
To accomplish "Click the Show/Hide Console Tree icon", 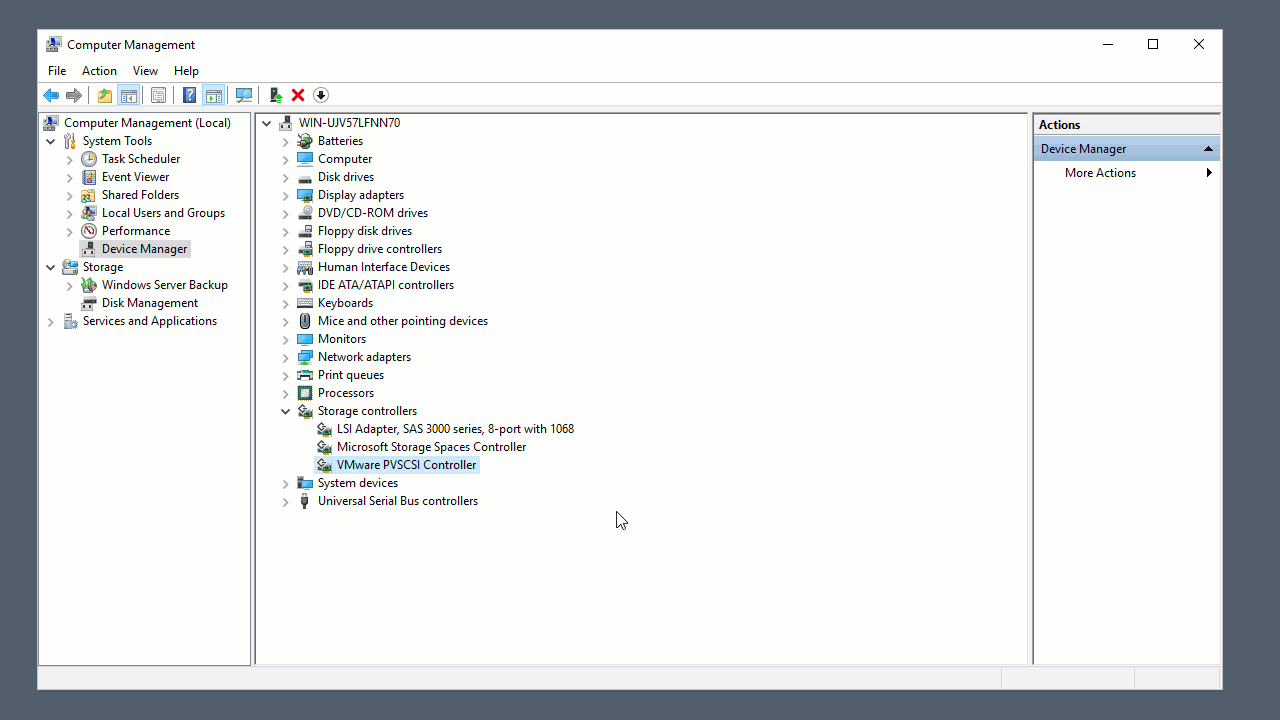I will point(128,95).
